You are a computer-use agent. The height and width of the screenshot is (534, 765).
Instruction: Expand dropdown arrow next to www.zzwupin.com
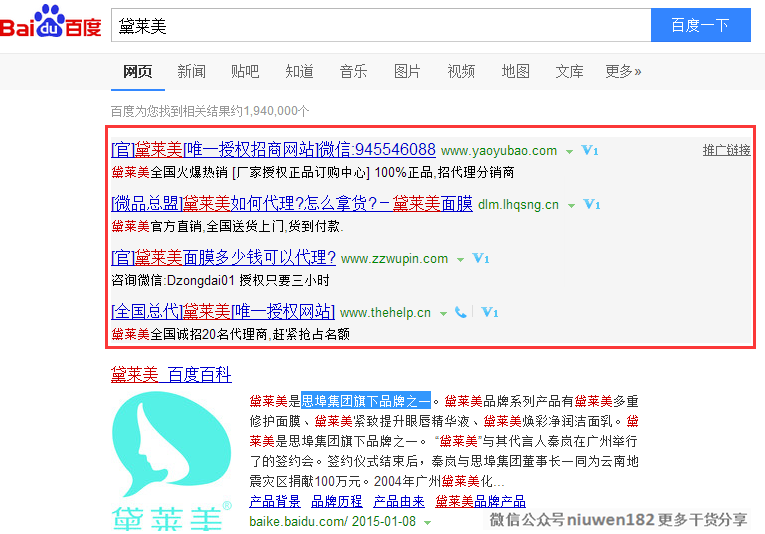pyautogui.click(x=460, y=260)
